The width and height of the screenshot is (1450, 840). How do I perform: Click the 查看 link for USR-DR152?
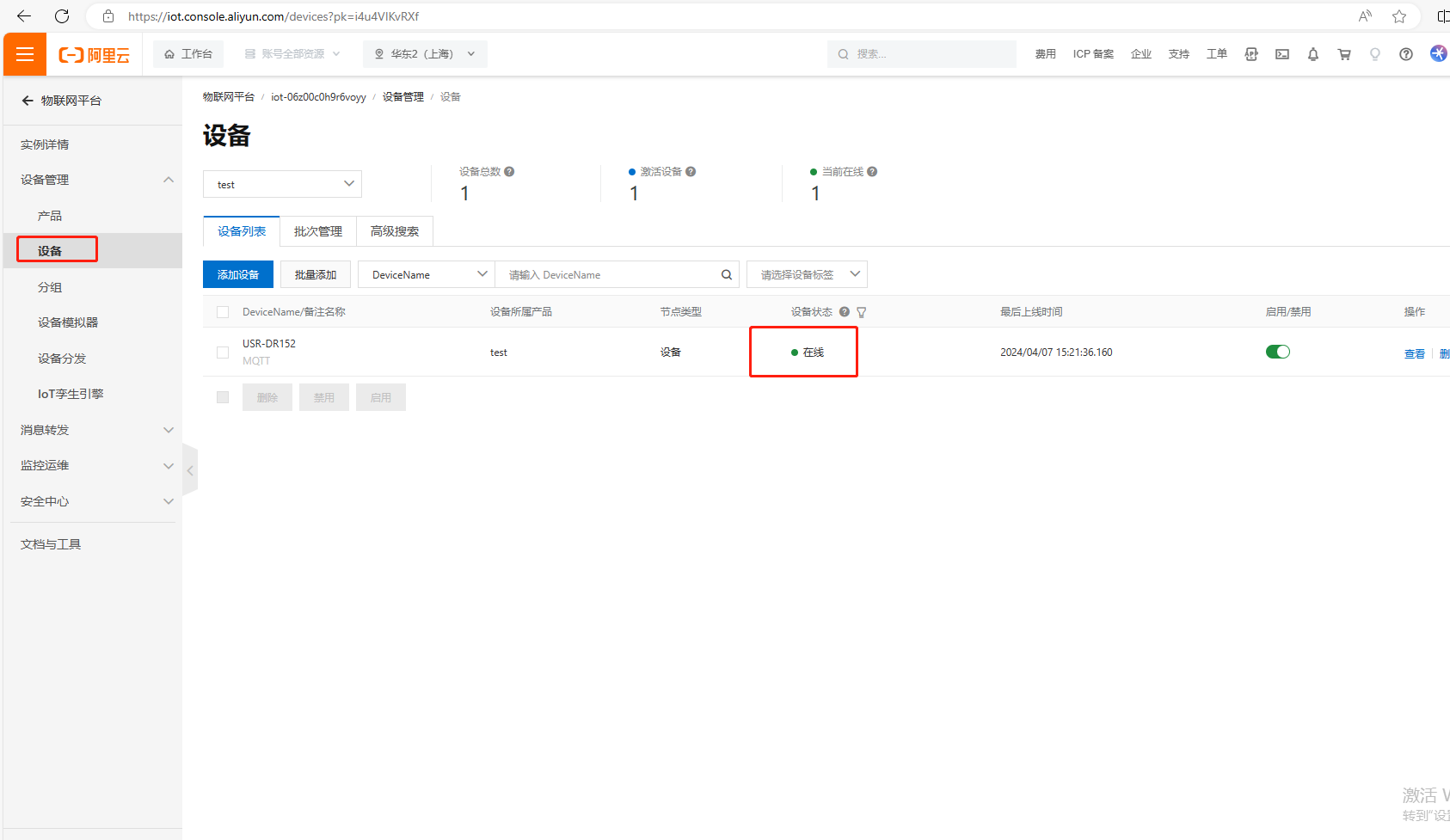pyautogui.click(x=1414, y=353)
